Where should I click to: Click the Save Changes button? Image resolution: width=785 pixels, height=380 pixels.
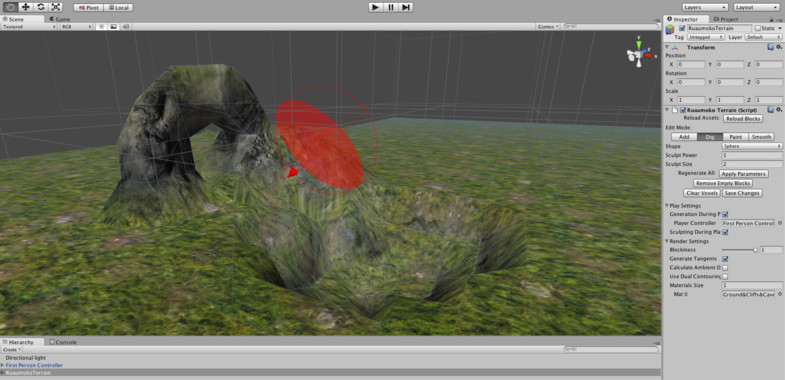[x=743, y=193]
